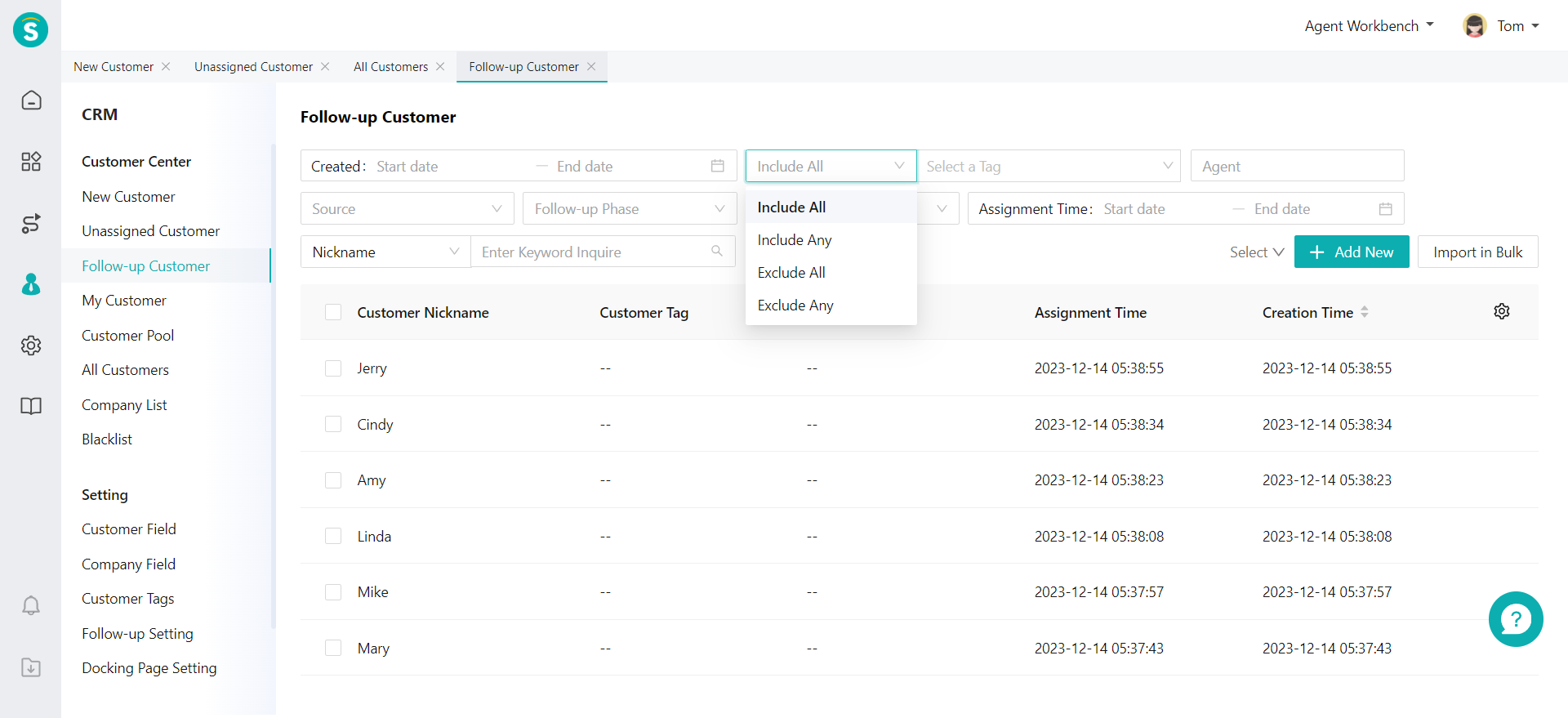The image size is (1568, 718).
Task: Open the Source dropdown
Action: (407, 208)
